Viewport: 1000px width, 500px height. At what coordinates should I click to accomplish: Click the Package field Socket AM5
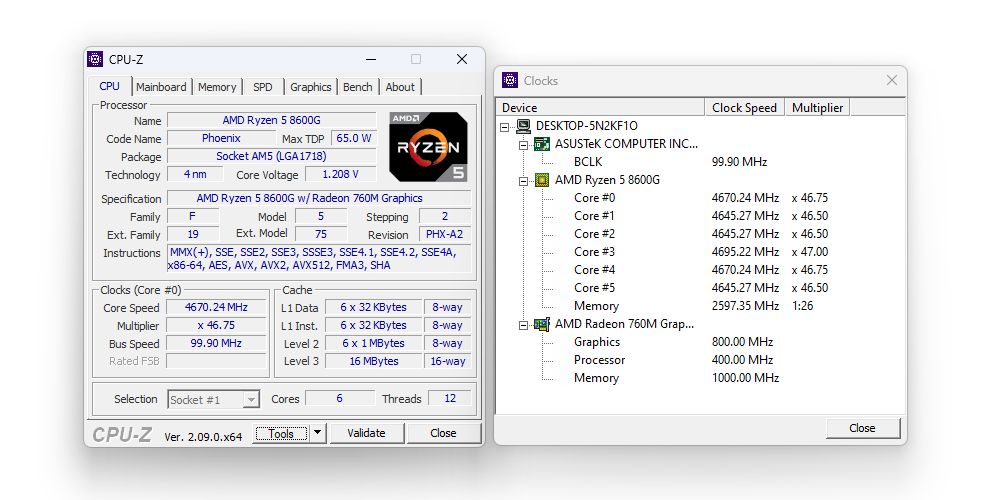point(271,156)
